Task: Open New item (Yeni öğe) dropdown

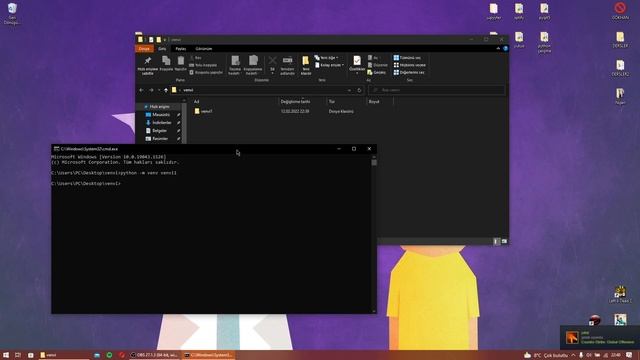Action: (x=326, y=58)
